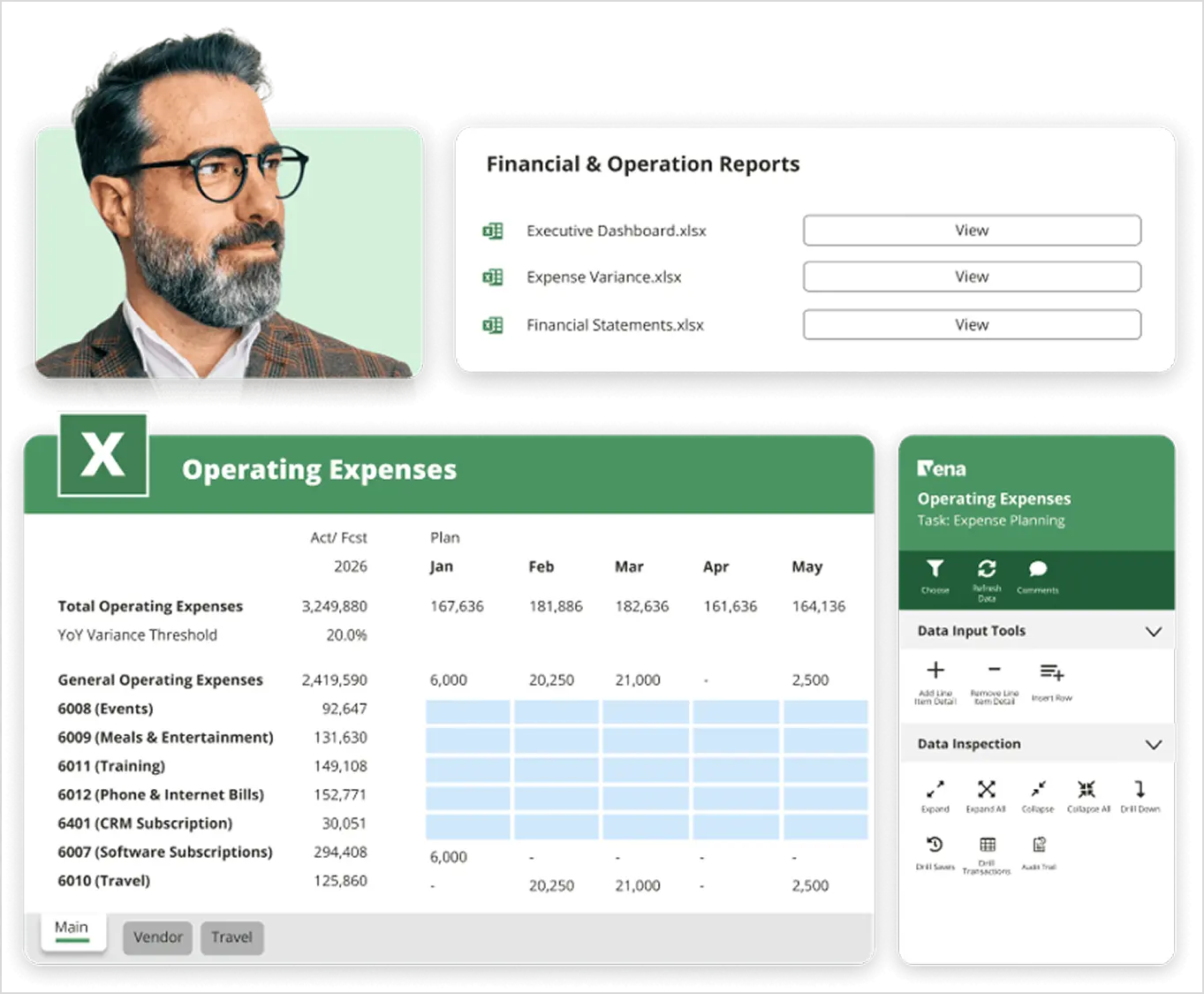Click the 161,636 Apr total value
The height and width of the screenshot is (994, 1204).
click(x=731, y=606)
